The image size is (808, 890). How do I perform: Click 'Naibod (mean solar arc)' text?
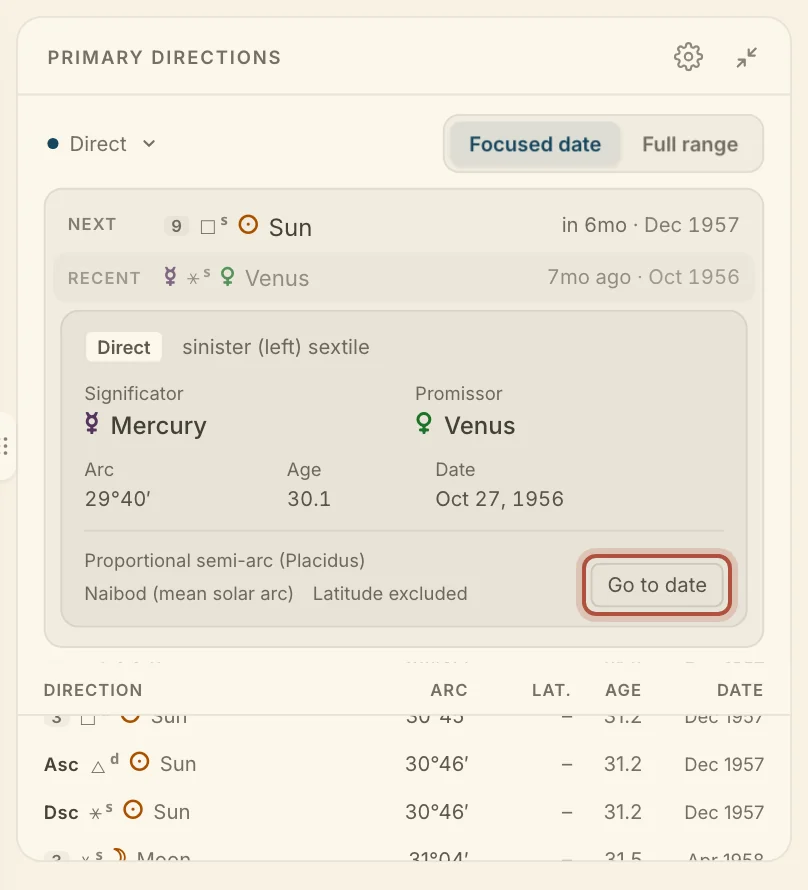[189, 594]
